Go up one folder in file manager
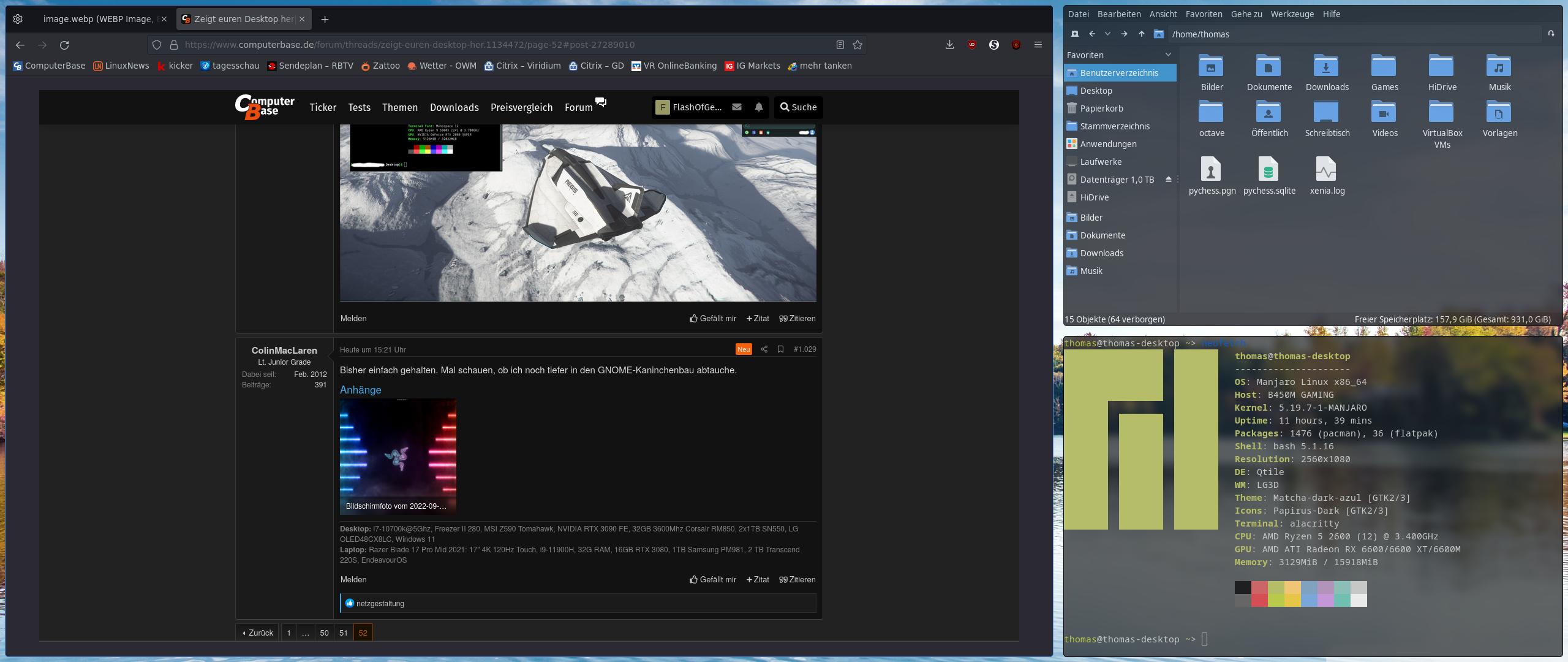The width and height of the screenshot is (1568, 662). coord(1141,34)
